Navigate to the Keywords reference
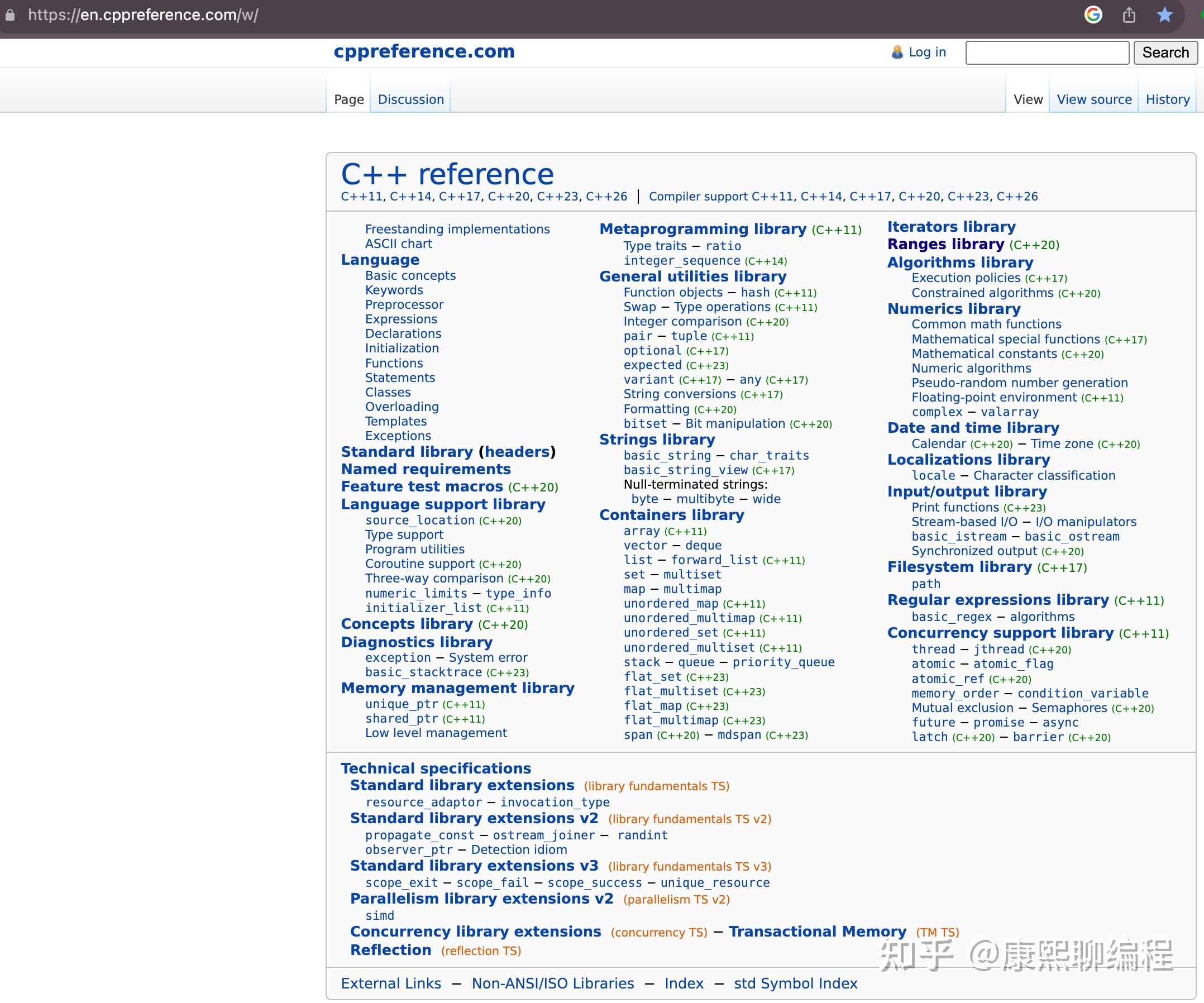This screenshot has height=1003, width=1204. click(394, 290)
